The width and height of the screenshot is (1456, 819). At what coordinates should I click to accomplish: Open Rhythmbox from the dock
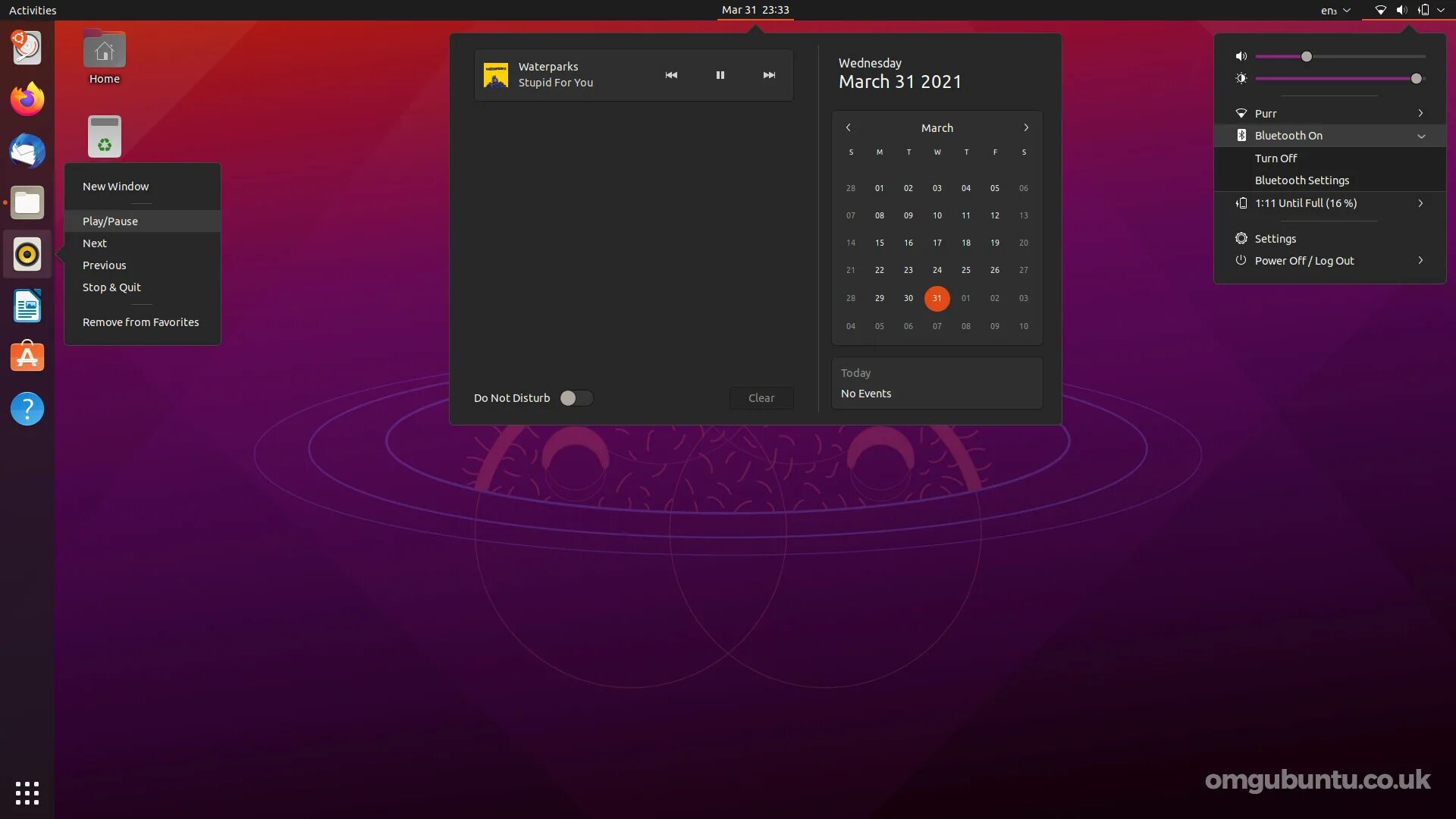pyautogui.click(x=27, y=255)
